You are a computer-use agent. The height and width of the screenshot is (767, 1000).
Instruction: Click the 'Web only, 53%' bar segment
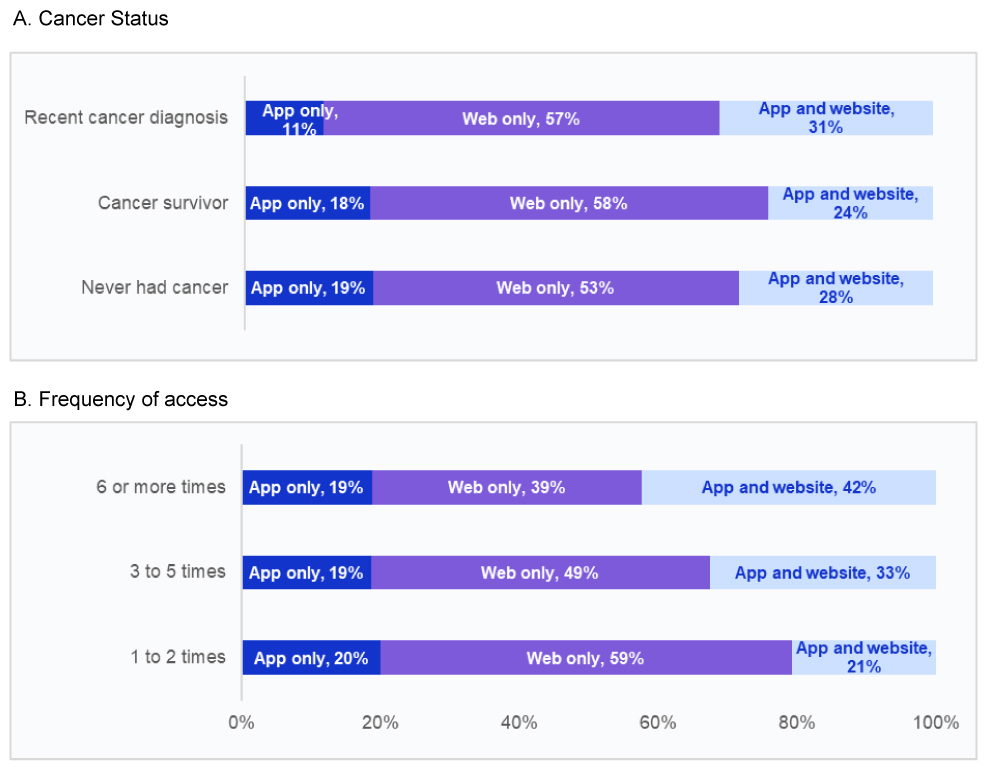click(x=555, y=288)
